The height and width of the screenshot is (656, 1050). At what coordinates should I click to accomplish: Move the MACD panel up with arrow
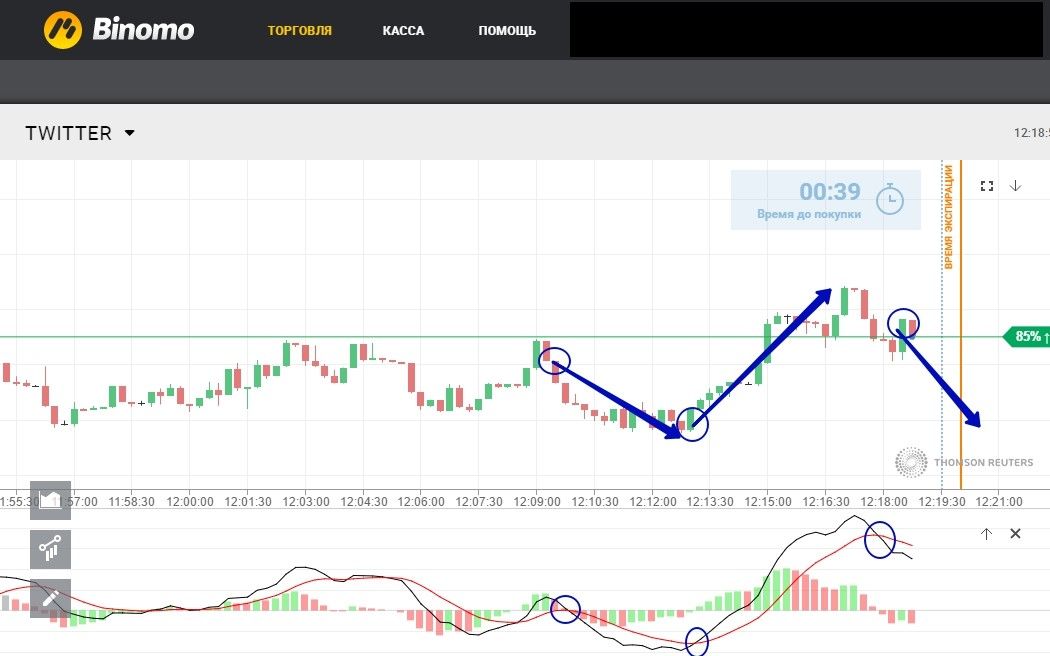(x=986, y=534)
